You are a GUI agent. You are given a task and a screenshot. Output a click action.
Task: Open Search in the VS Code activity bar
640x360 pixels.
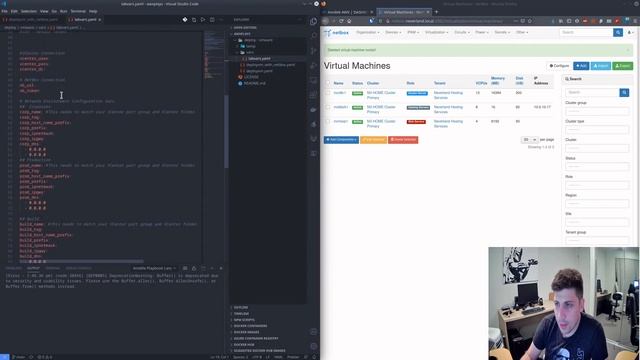tap(313, 36)
